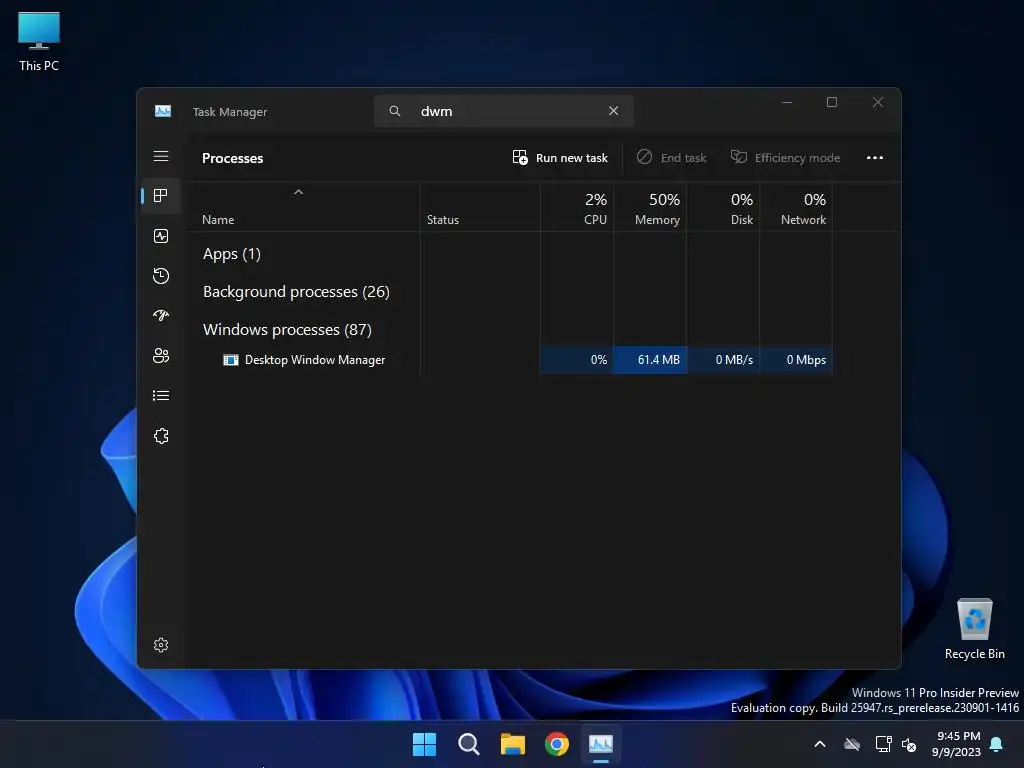Click the 61.4 MB memory cell
Screen dimensions: 1024x768
point(650,360)
